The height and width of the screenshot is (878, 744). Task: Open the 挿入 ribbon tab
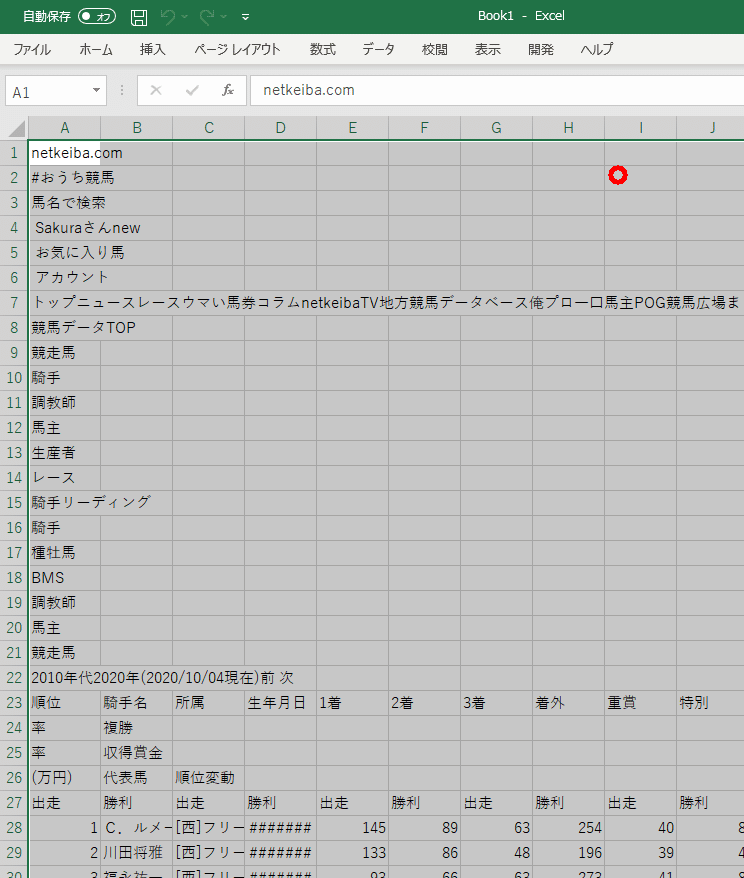(152, 49)
